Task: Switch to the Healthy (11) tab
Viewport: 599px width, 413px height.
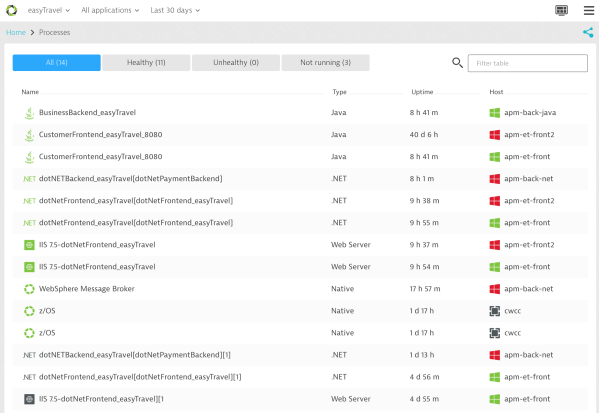Action: [x=146, y=63]
